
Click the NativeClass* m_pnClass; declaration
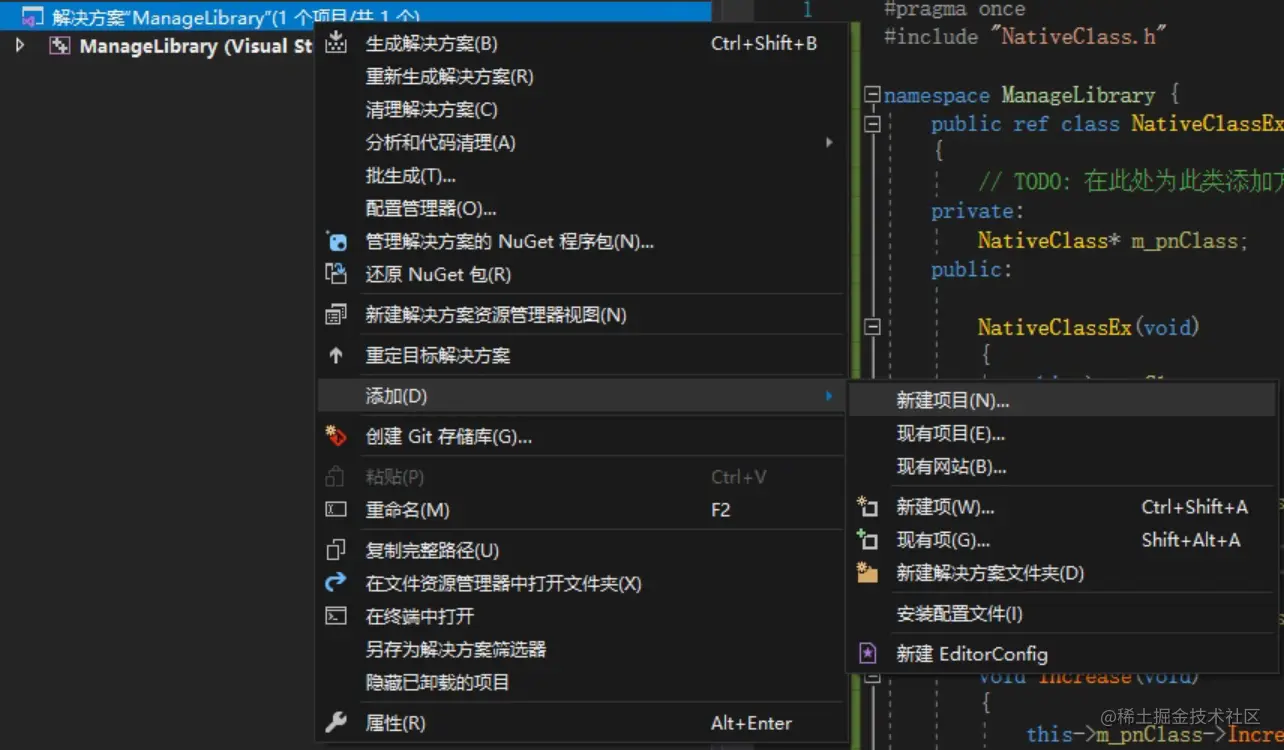1113,240
